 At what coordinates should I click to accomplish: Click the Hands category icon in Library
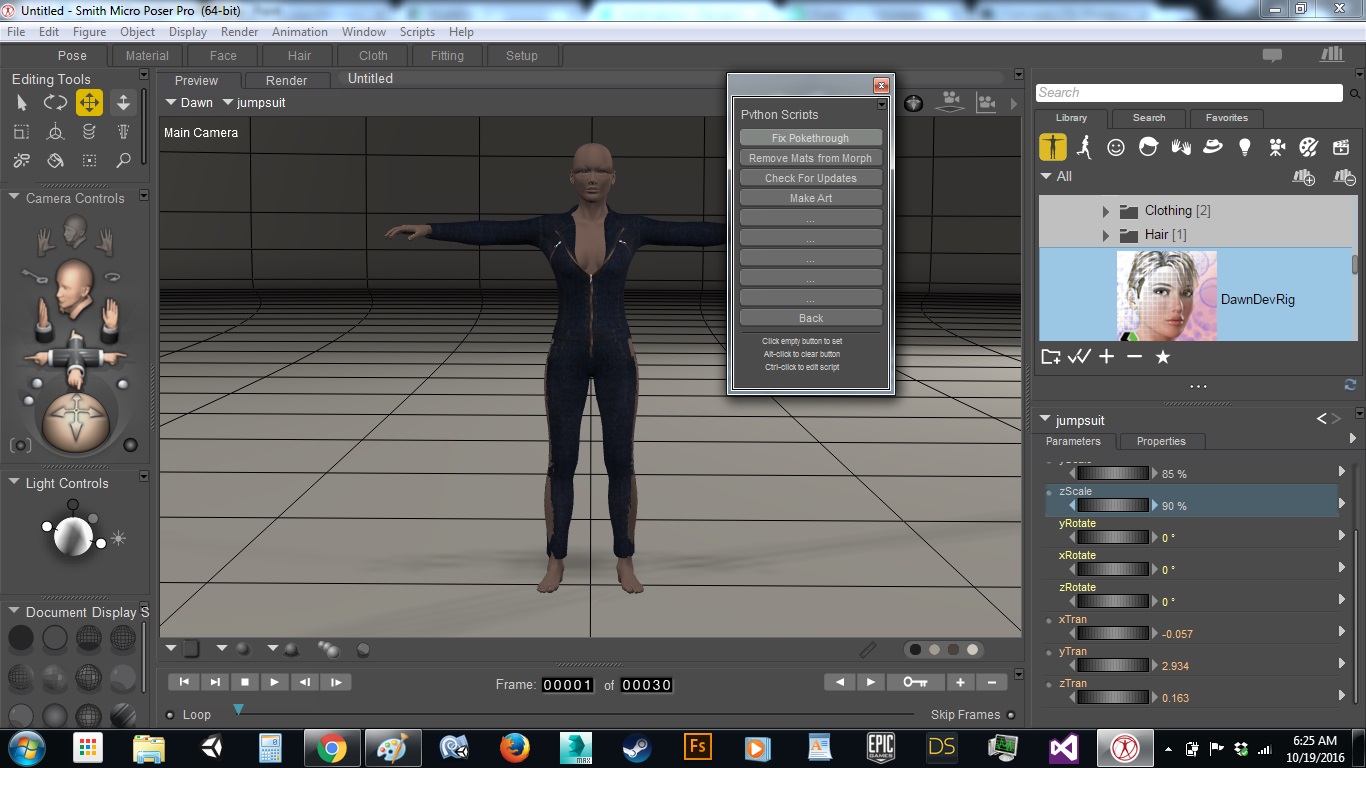(1181, 148)
